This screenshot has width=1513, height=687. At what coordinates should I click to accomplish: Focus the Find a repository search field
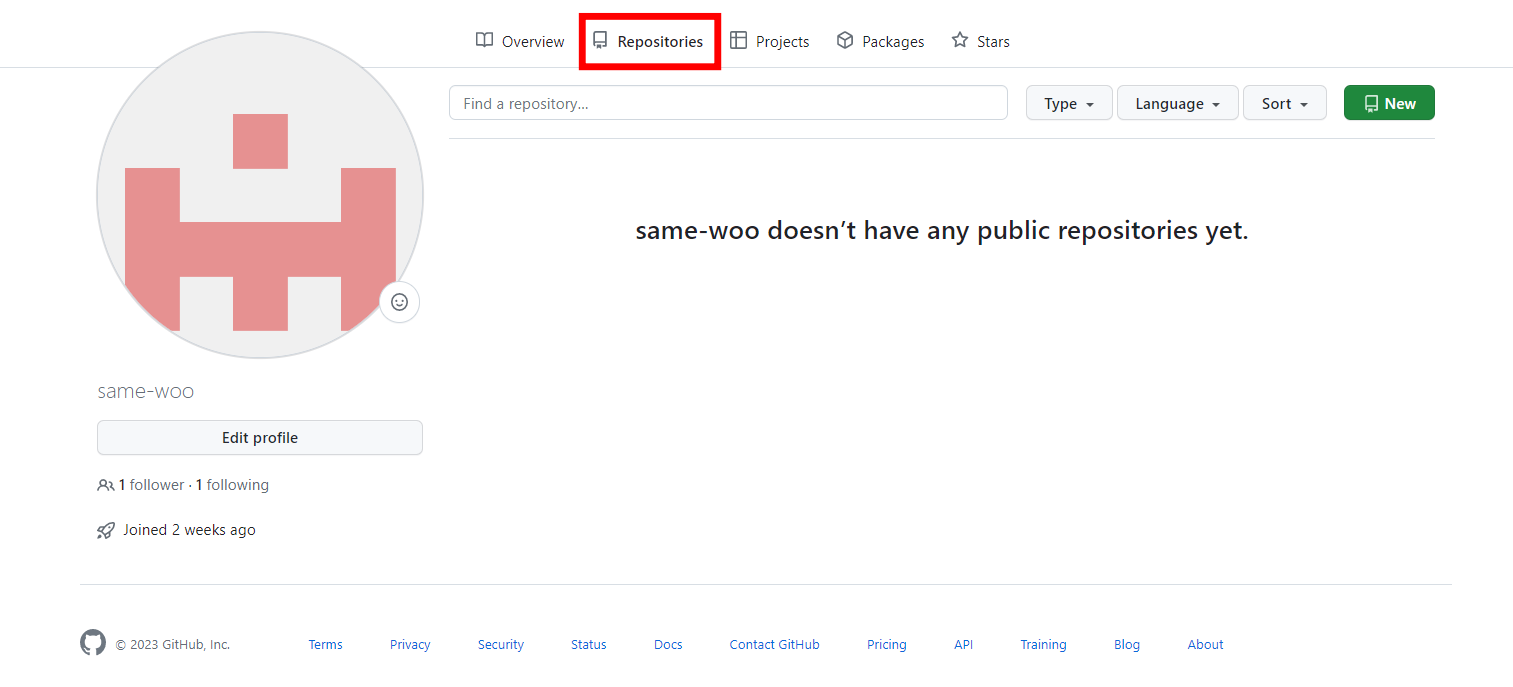coord(728,103)
